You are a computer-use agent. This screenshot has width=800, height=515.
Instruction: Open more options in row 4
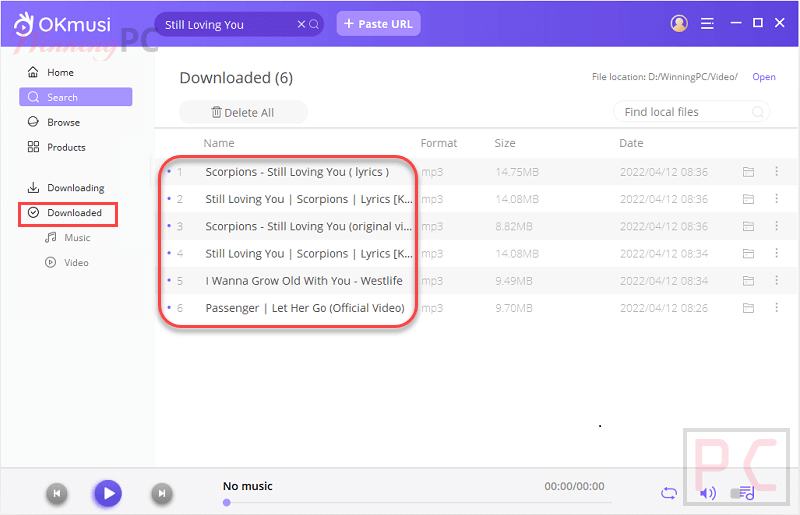click(777, 253)
